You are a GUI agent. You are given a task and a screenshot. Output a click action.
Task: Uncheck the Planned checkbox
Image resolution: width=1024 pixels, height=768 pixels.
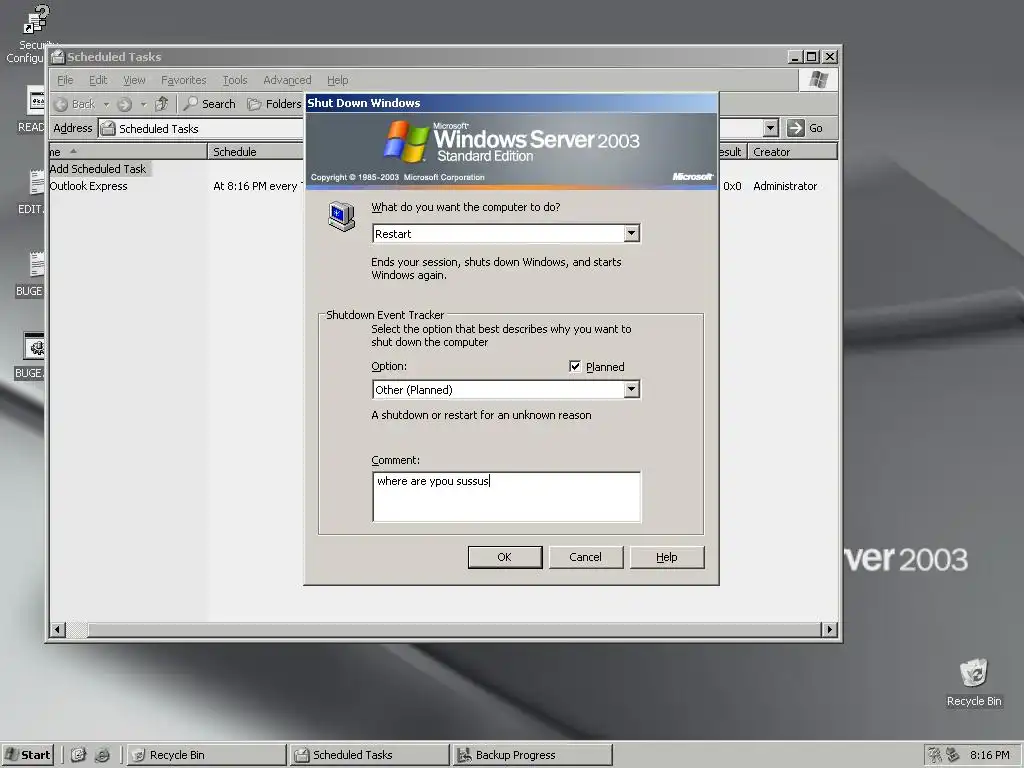pos(575,366)
